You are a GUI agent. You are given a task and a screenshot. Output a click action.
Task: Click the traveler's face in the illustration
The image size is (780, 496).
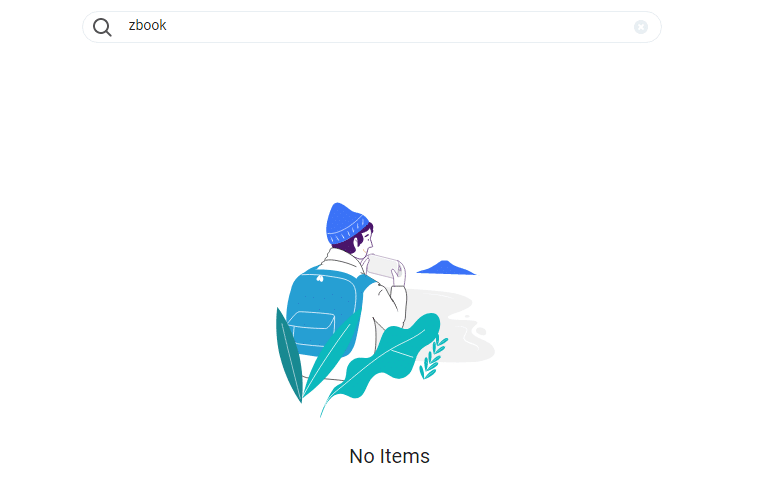coord(366,244)
